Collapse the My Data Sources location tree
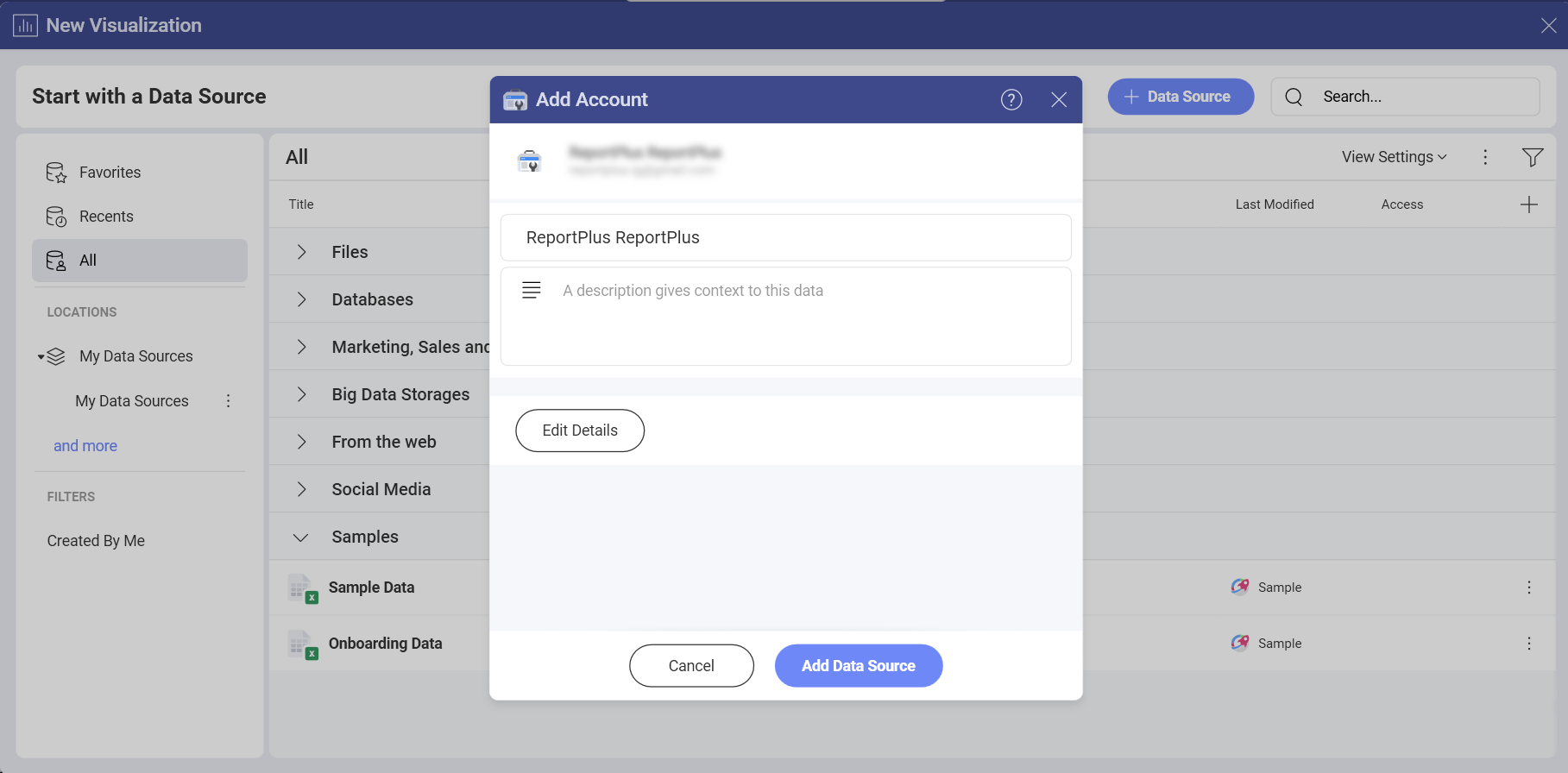 (41, 357)
